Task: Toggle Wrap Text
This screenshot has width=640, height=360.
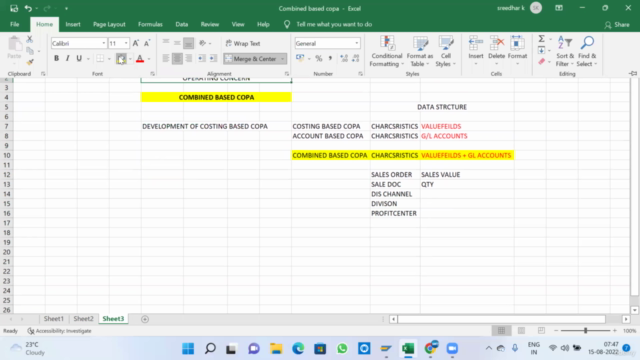Action: coord(243,43)
